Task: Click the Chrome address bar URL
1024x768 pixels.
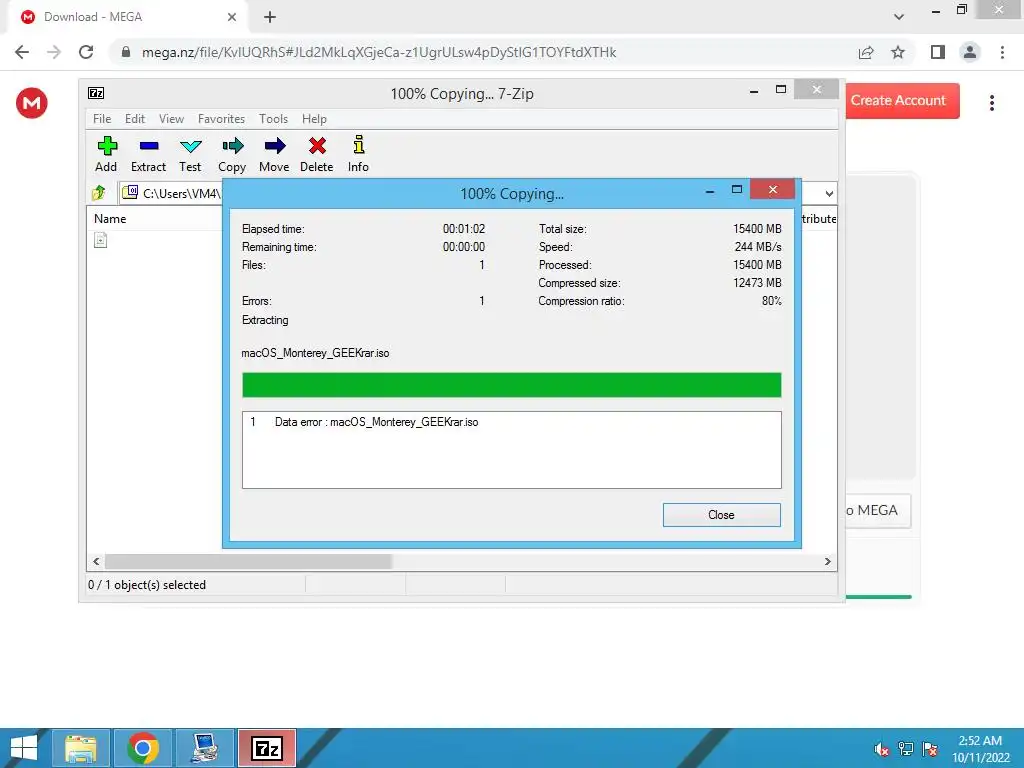Action: pos(379,52)
